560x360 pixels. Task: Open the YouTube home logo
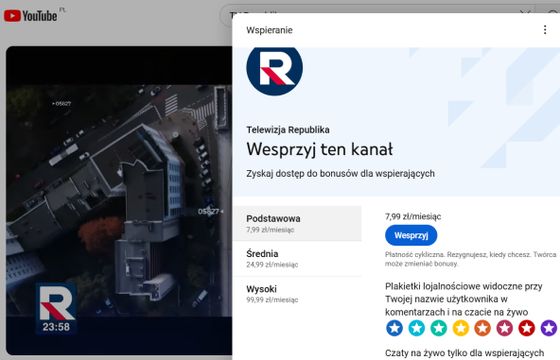click(30, 16)
